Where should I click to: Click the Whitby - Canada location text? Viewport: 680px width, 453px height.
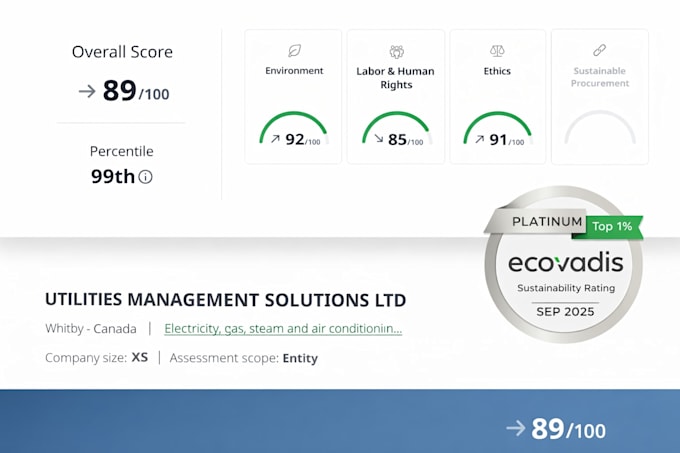click(91, 329)
